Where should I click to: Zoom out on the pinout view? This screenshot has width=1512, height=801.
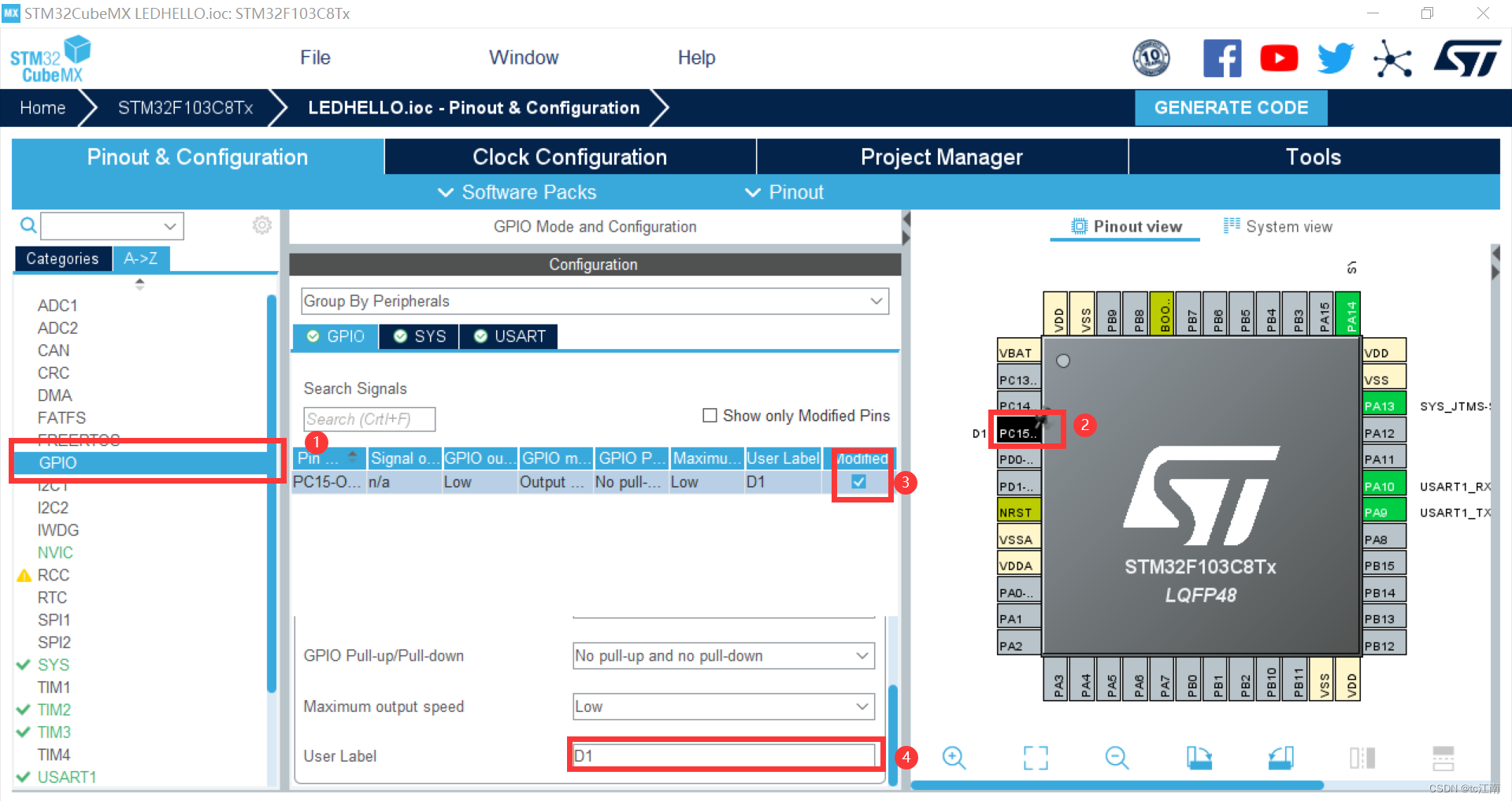(x=1117, y=758)
